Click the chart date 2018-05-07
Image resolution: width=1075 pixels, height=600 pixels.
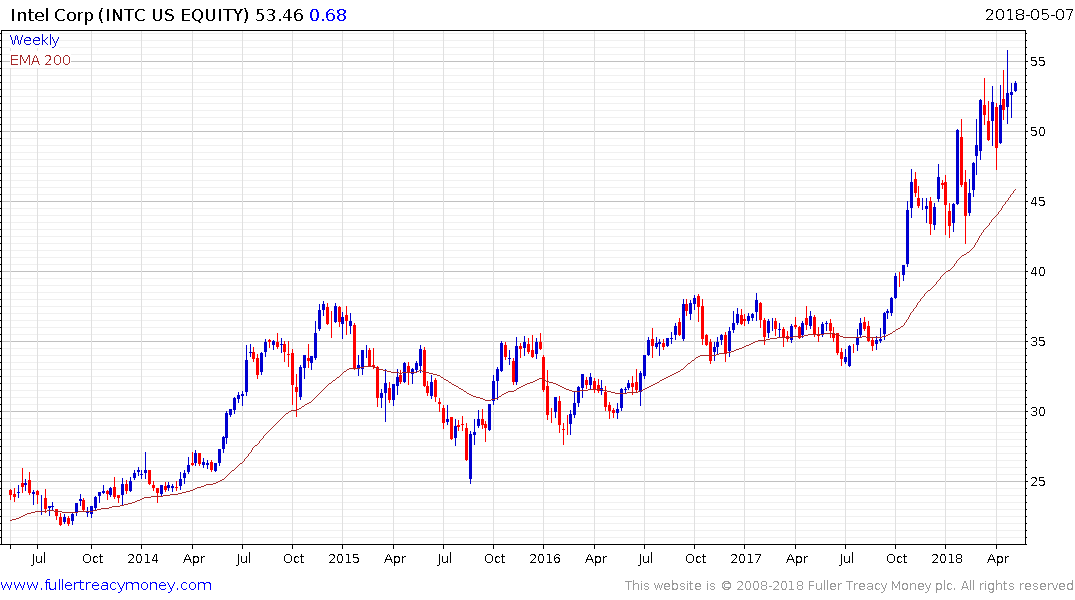click(1028, 14)
